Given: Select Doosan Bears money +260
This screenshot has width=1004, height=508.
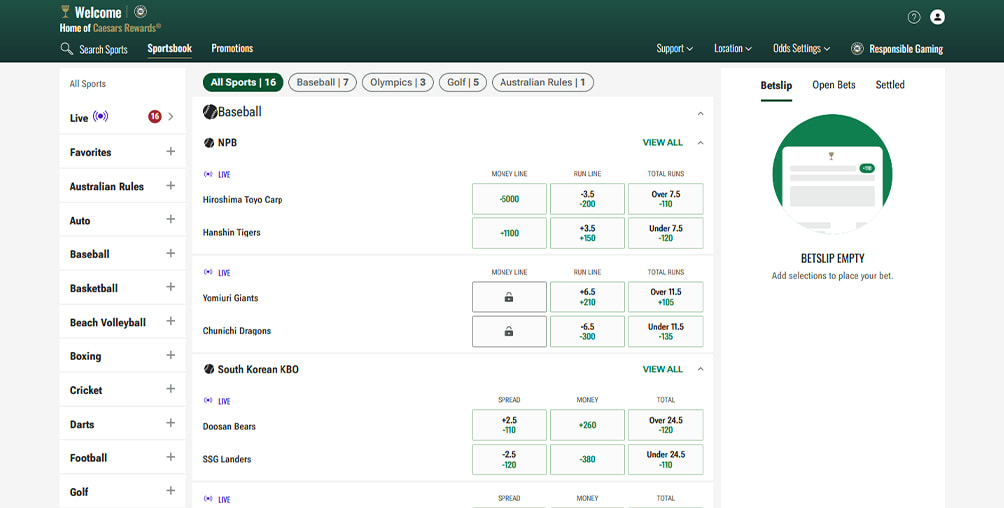Looking at the screenshot, I should [587, 425].
